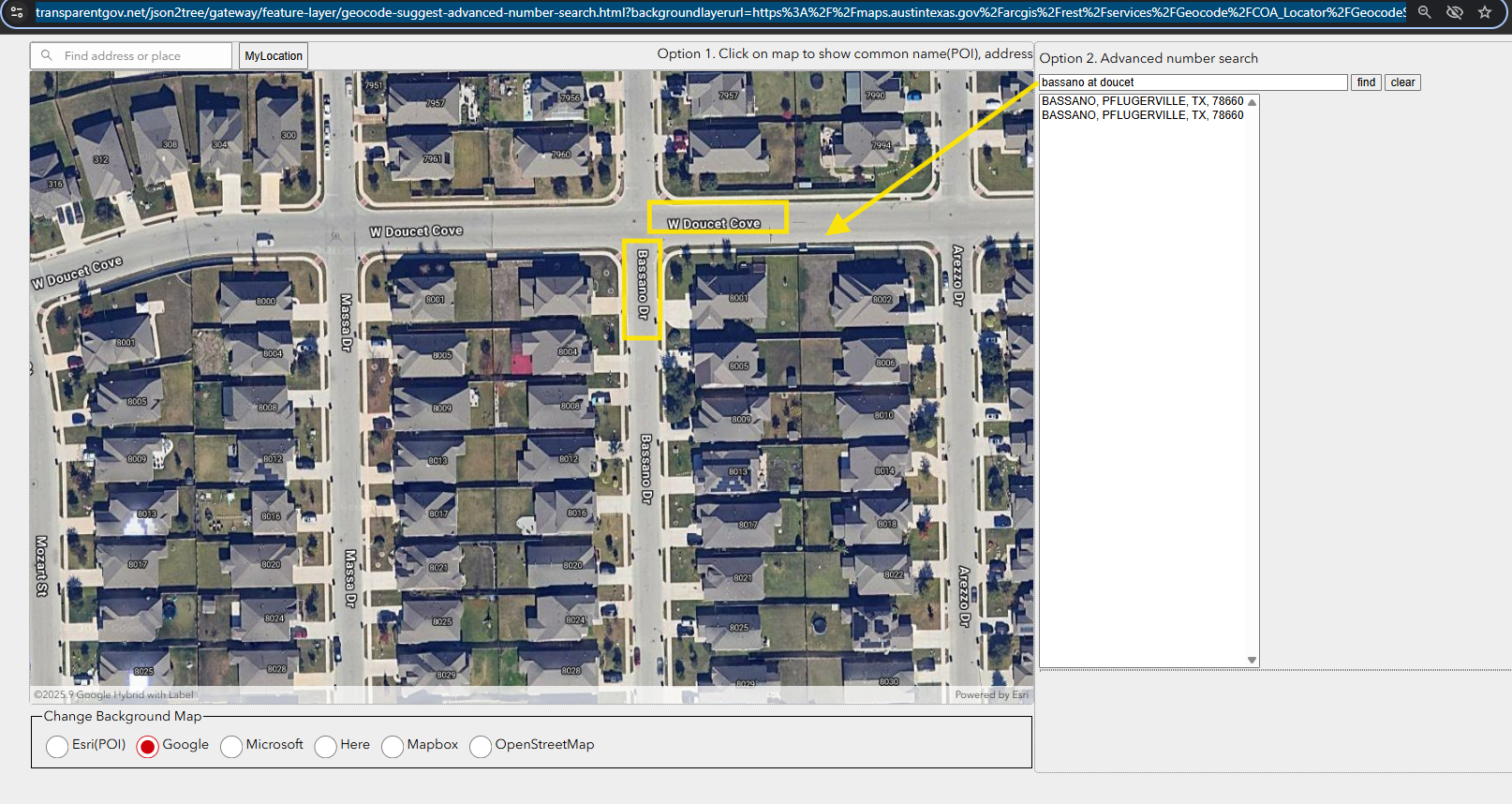Screen dimensions: 1512x804
Task: Select the Google background map option
Action: (147, 746)
